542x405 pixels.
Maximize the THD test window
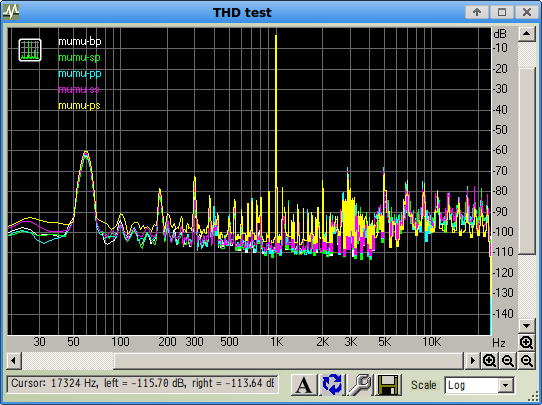click(502, 12)
